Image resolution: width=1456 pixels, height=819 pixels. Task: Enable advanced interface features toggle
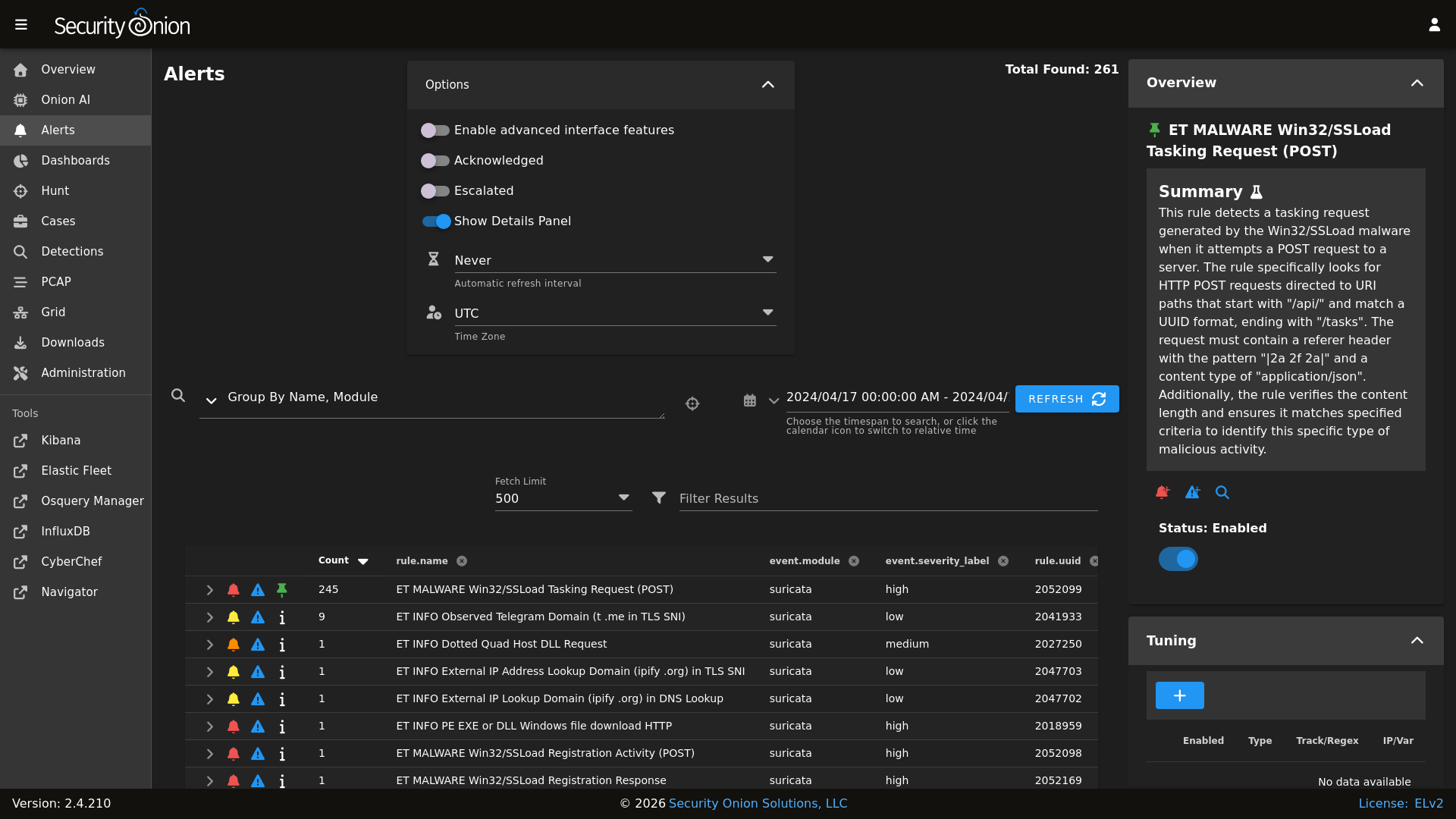435,130
